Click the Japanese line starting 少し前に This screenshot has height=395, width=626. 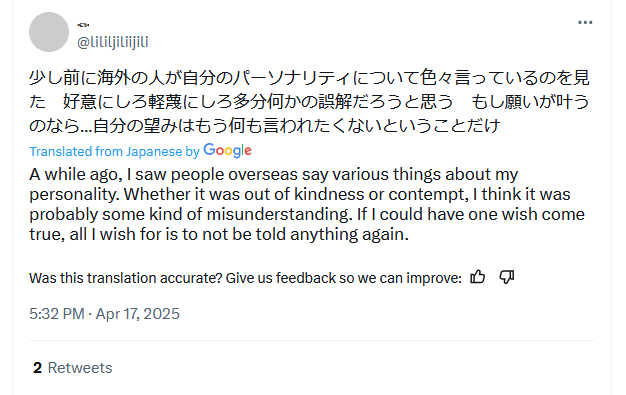click(309, 78)
